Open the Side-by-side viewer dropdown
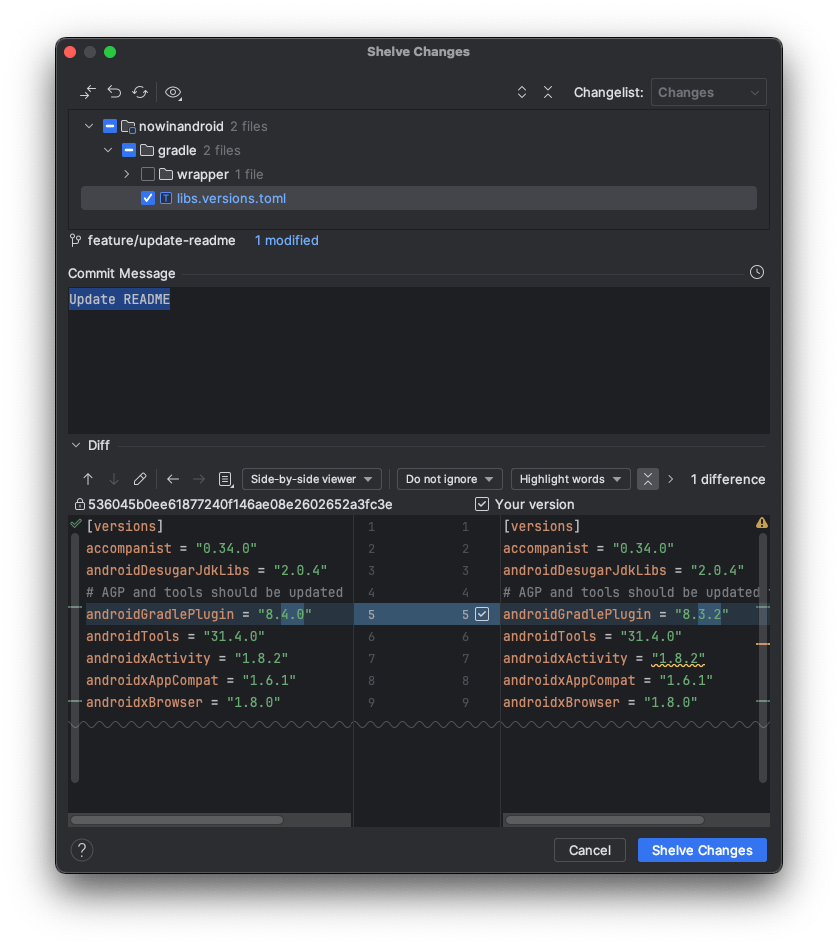 pos(310,479)
